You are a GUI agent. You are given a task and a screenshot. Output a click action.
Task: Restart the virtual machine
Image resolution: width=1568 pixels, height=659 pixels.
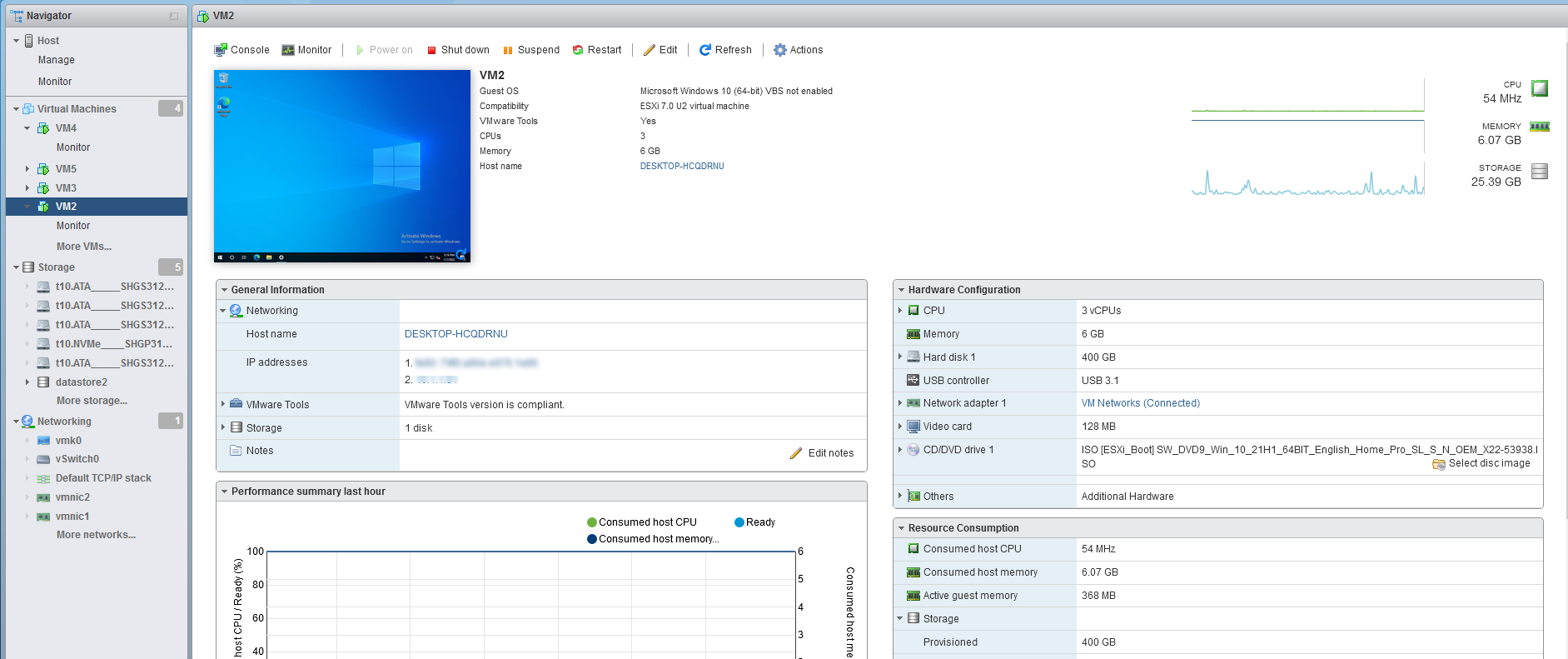[x=597, y=50]
